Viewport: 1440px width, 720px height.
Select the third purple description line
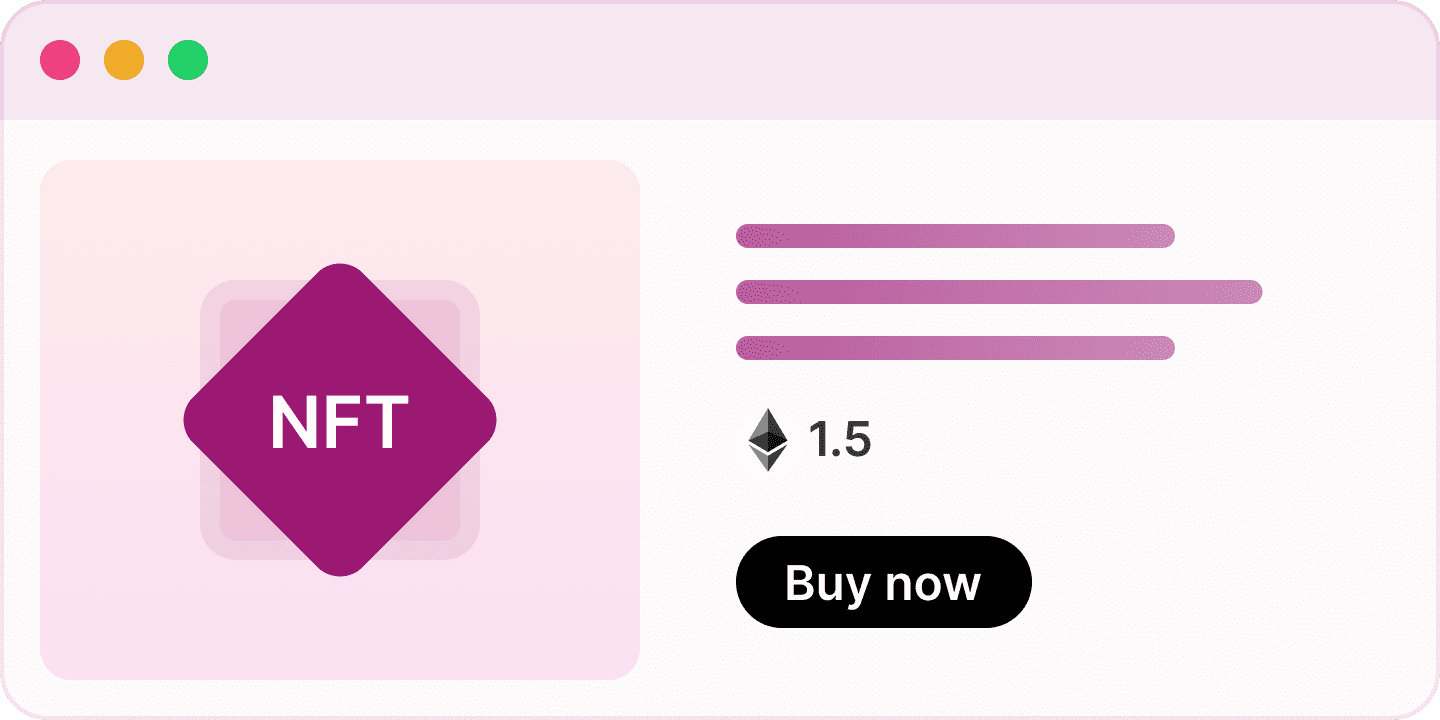[955, 348]
